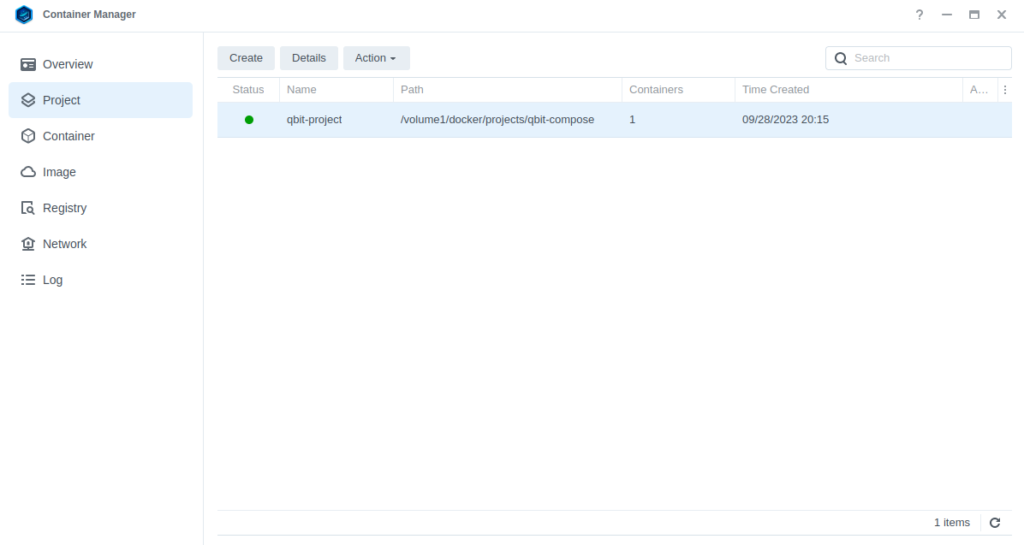
Task: View Details of selected project
Action: coord(309,58)
